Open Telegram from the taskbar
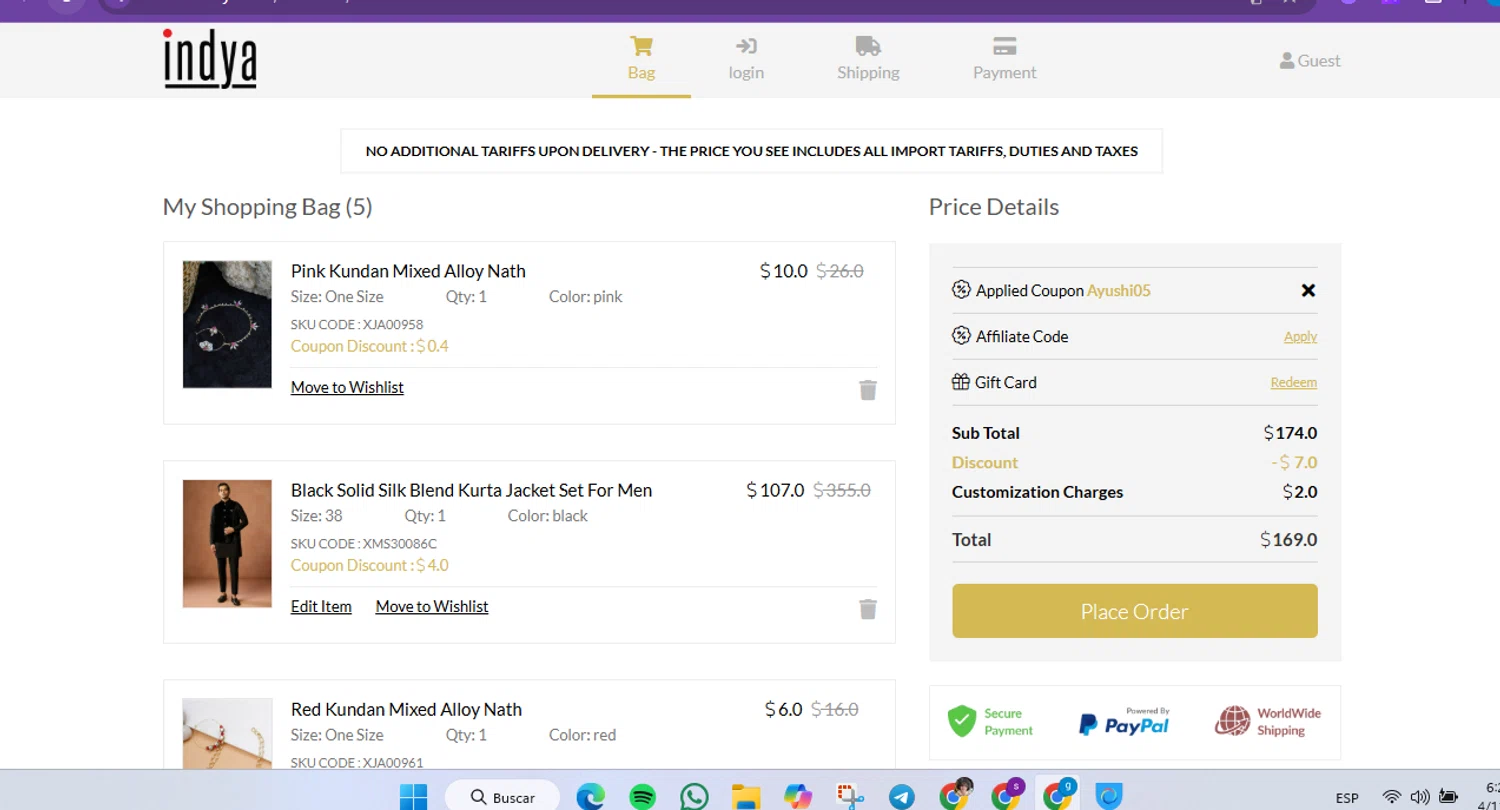The height and width of the screenshot is (810, 1500). pyautogui.click(x=902, y=797)
